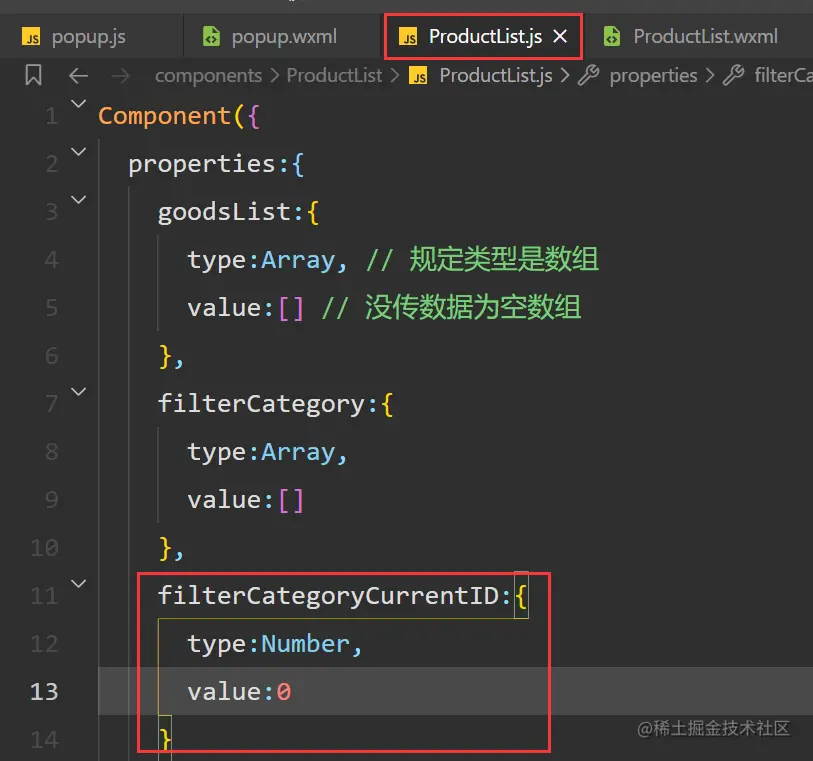Open the ProductList.js breadcrumb
Viewport: 813px width, 761px height.
pos(496,76)
